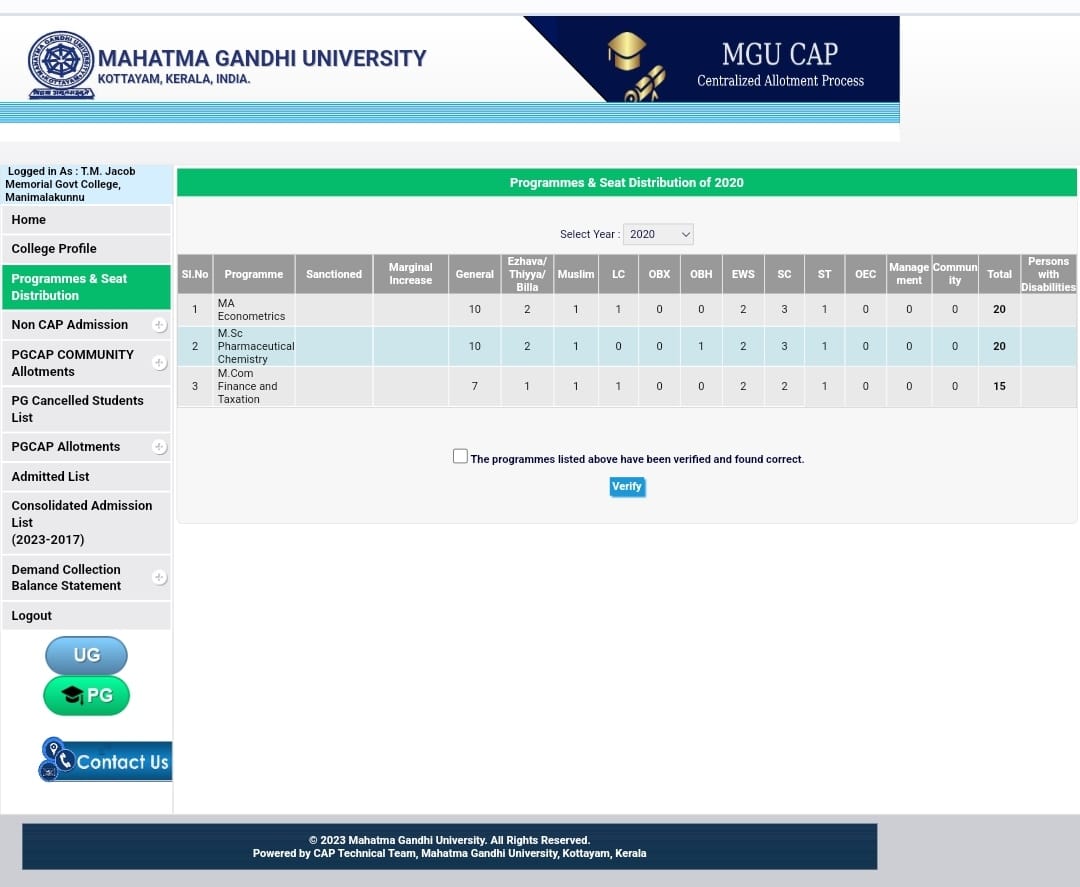Click the Sanctioned column header
This screenshot has width=1080, height=887.
pos(334,274)
